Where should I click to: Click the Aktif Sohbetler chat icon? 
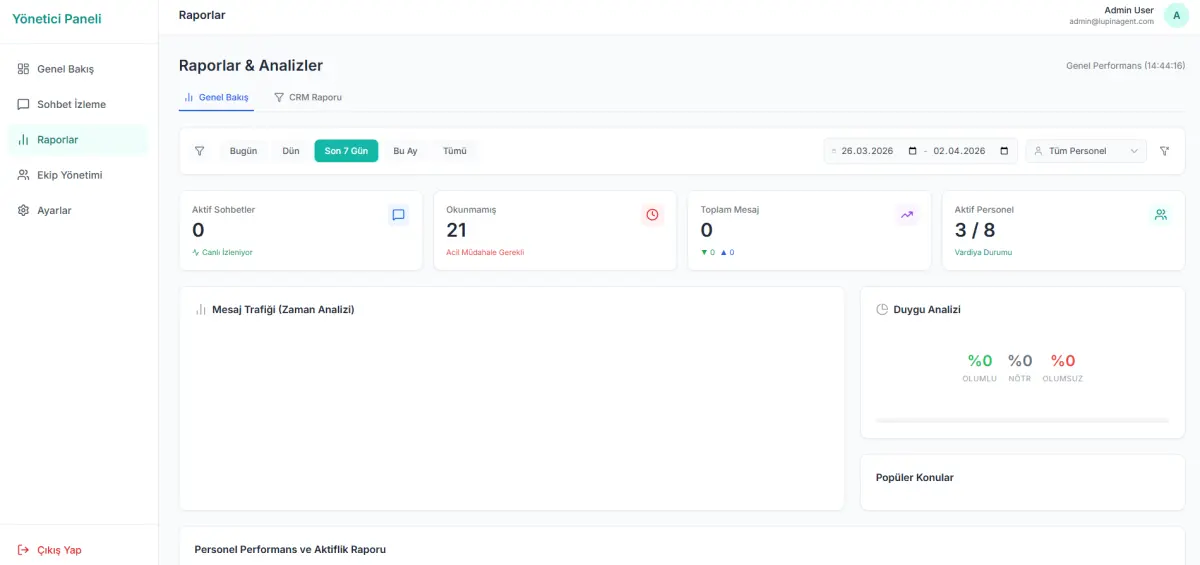398,214
